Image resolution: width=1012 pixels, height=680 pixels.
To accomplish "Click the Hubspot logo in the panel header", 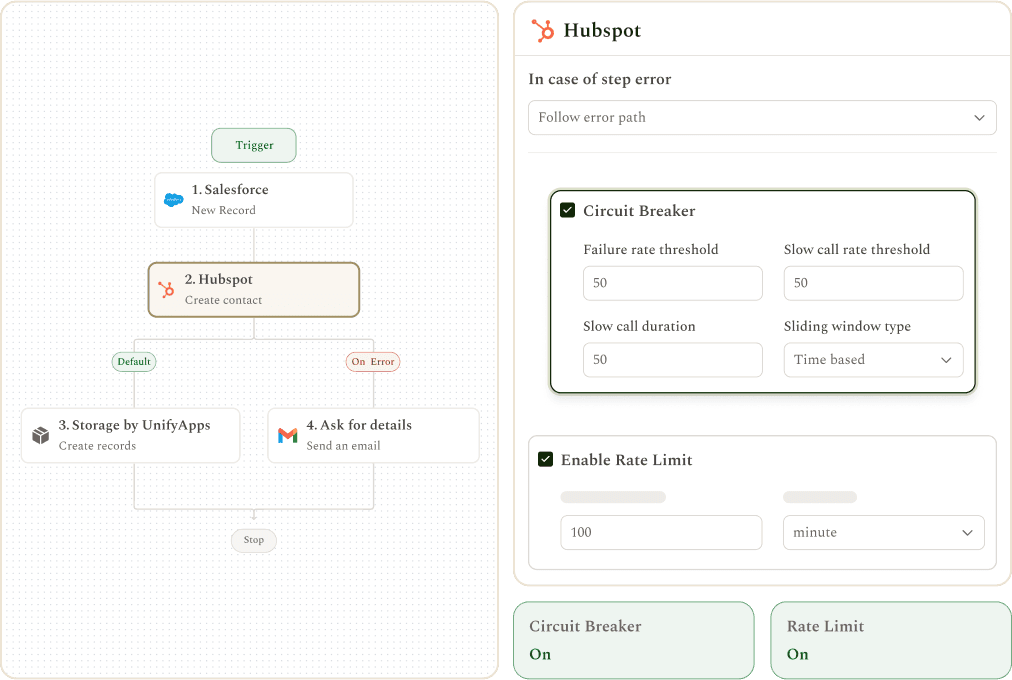I will point(542,30).
